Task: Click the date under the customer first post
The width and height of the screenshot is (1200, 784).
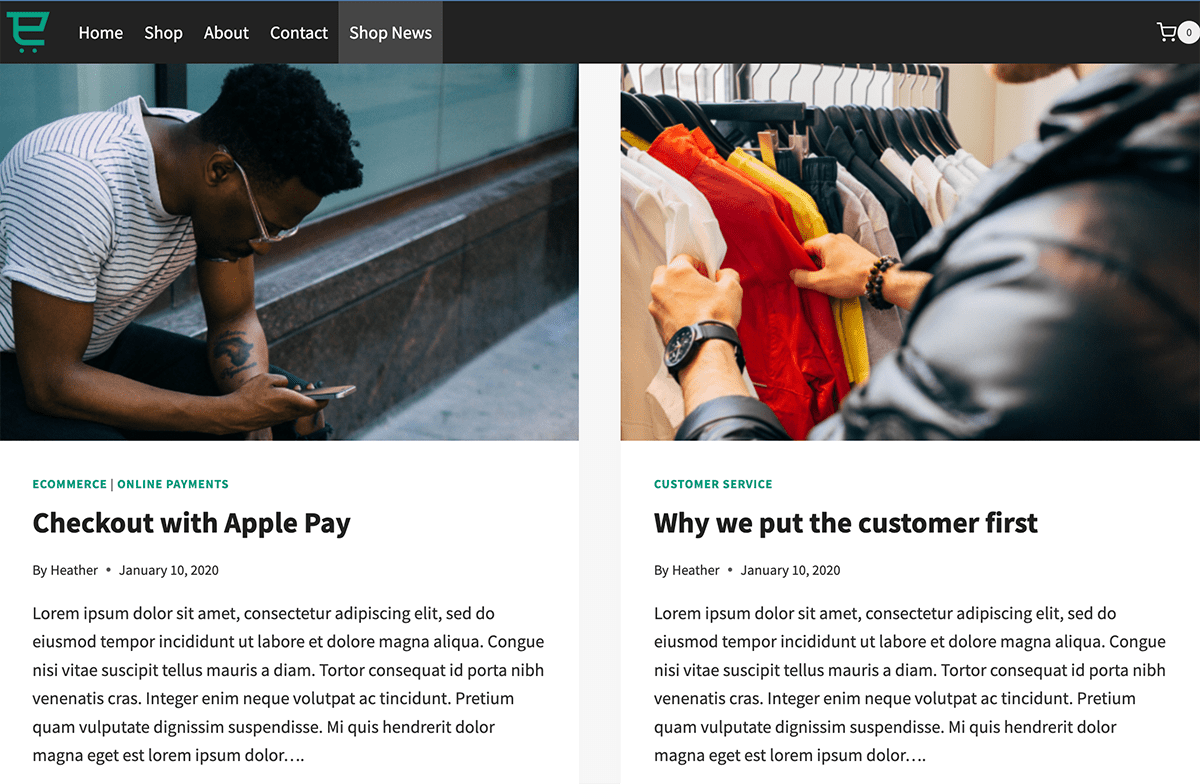Action: click(791, 570)
